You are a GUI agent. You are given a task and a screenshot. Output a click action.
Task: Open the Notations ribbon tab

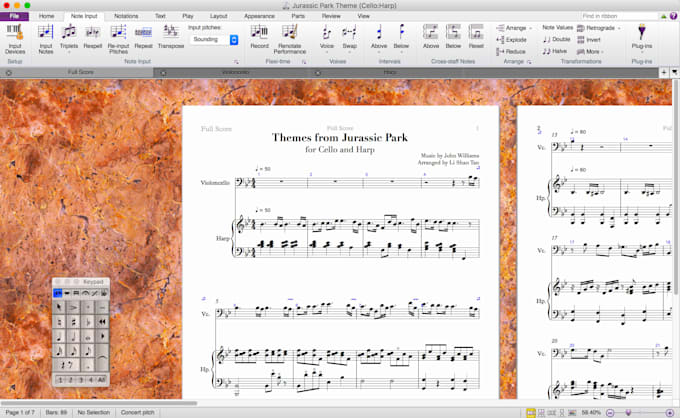click(x=126, y=16)
